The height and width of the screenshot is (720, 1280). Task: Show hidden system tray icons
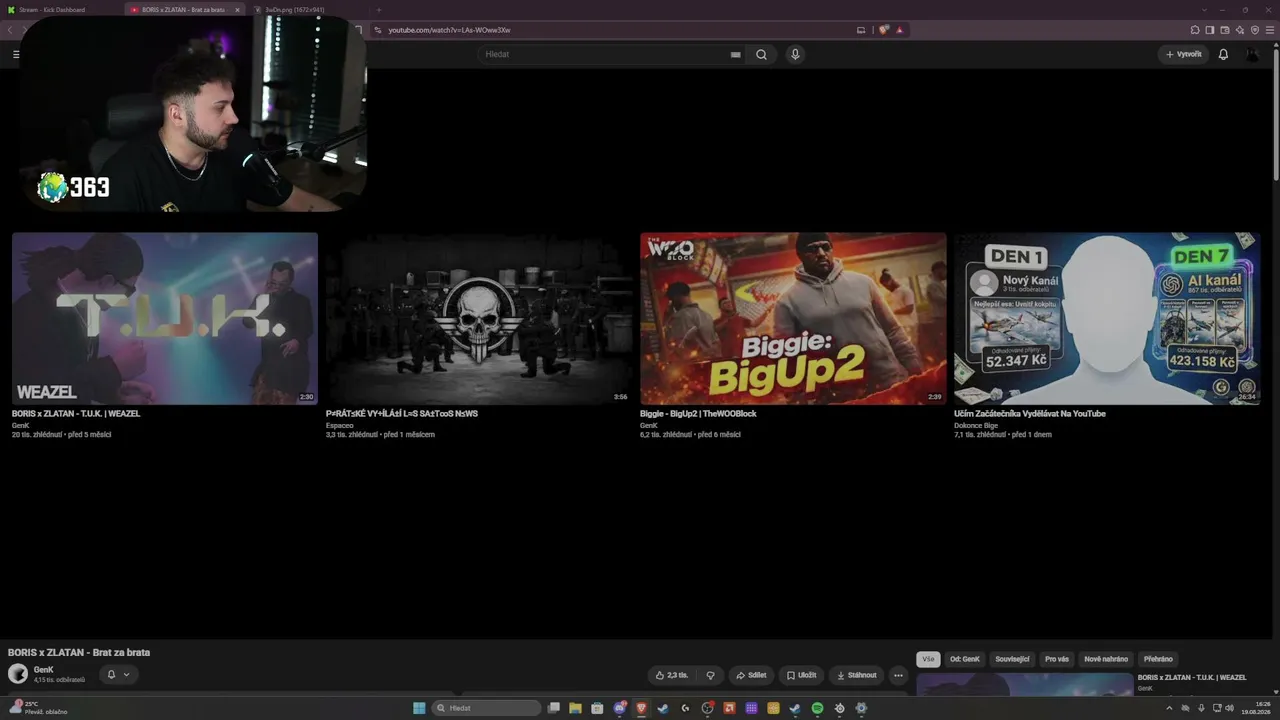click(1169, 708)
